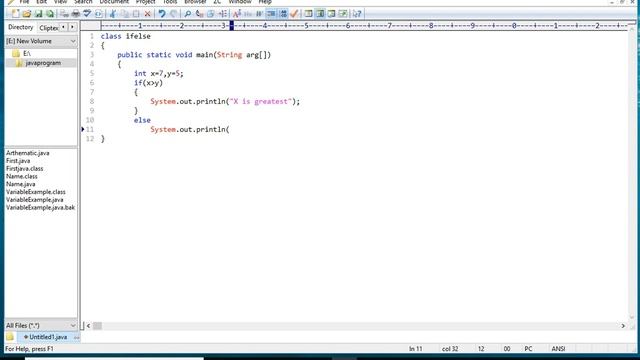Toggle Line Number toolbar button

click(283, 14)
